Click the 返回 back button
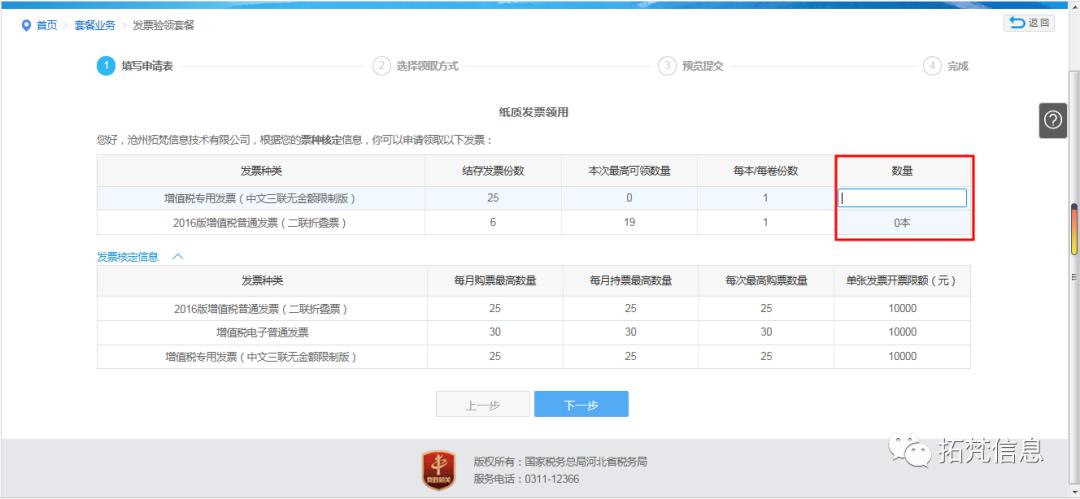This screenshot has height=499, width=1080. (x=1028, y=23)
